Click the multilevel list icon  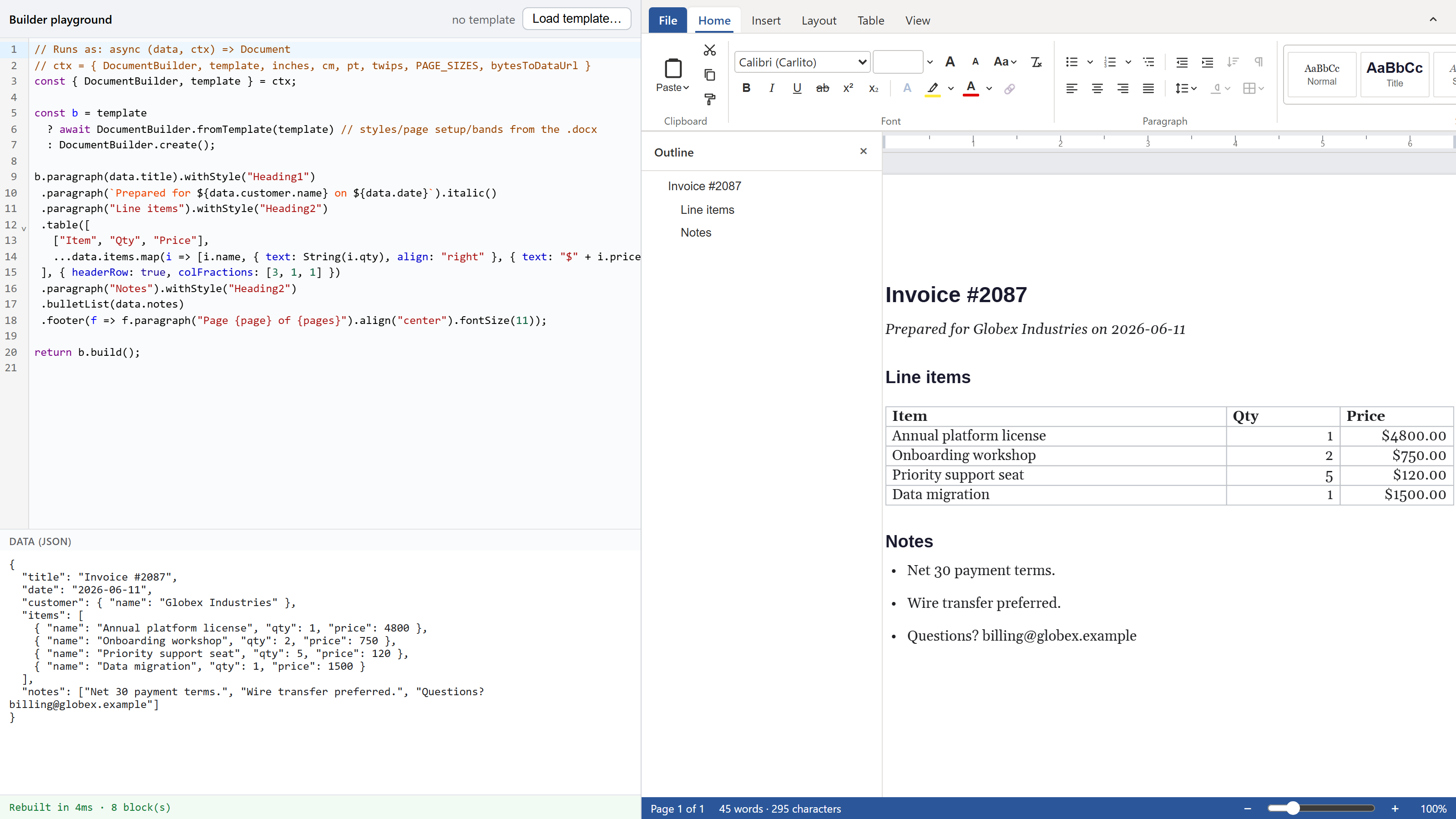pyautogui.click(x=1148, y=61)
